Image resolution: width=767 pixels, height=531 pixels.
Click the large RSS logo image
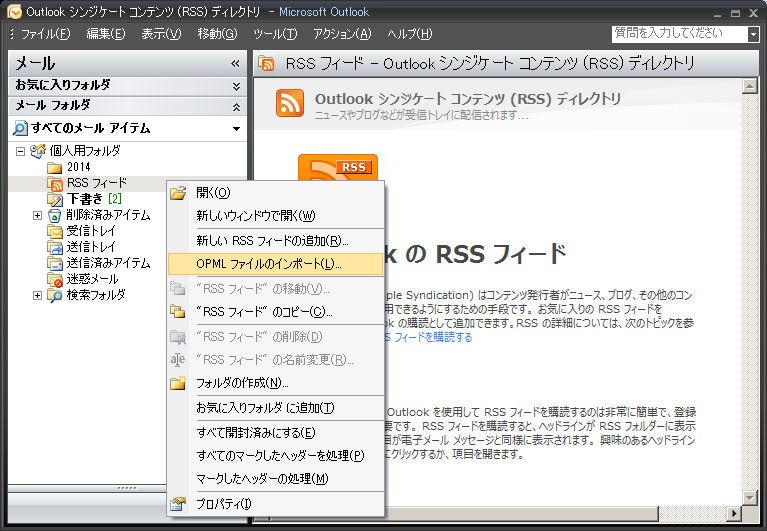pos(338,168)
